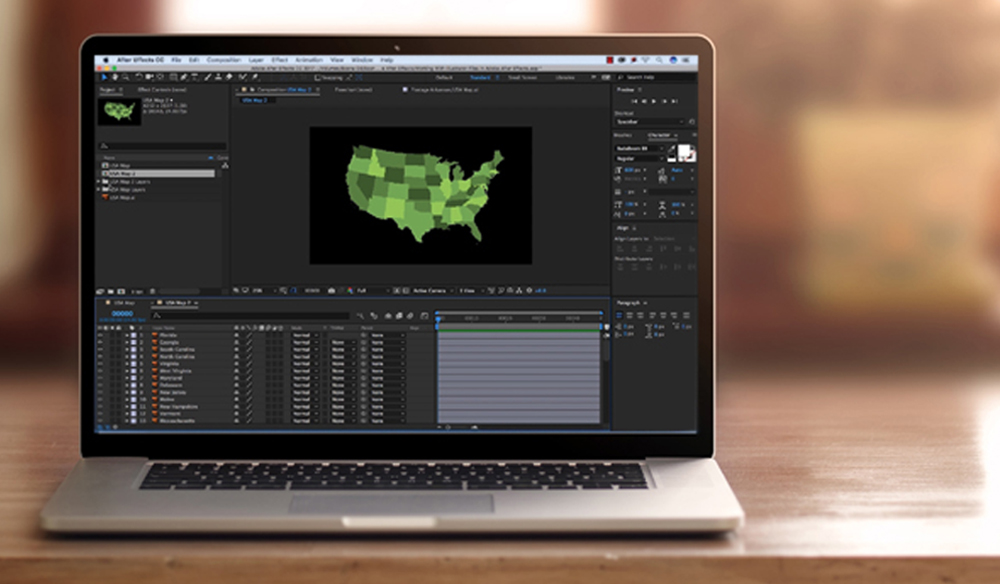Hide the Florida layer
This screenshot has height=584, width=1000.
click(x=100, y=334)
